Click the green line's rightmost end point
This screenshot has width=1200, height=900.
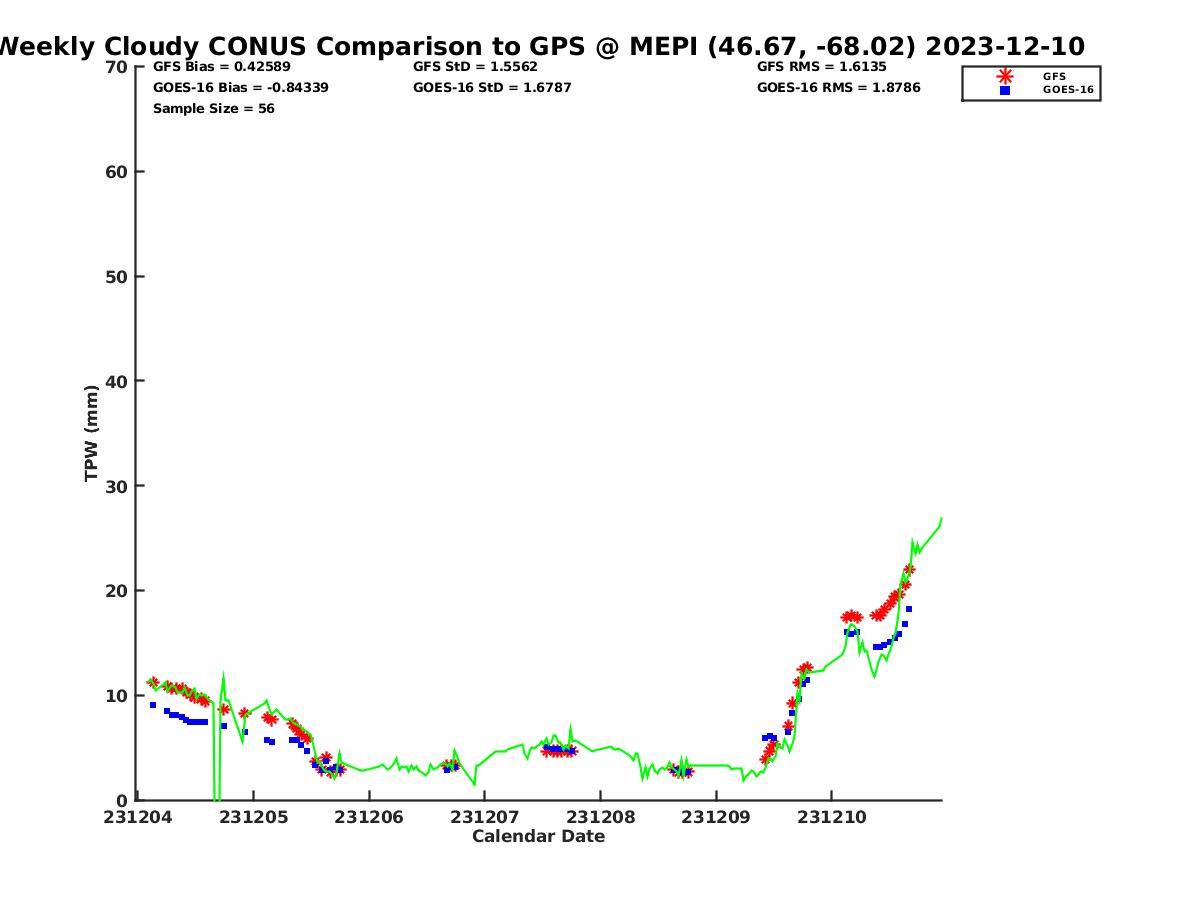click(941, 518)
